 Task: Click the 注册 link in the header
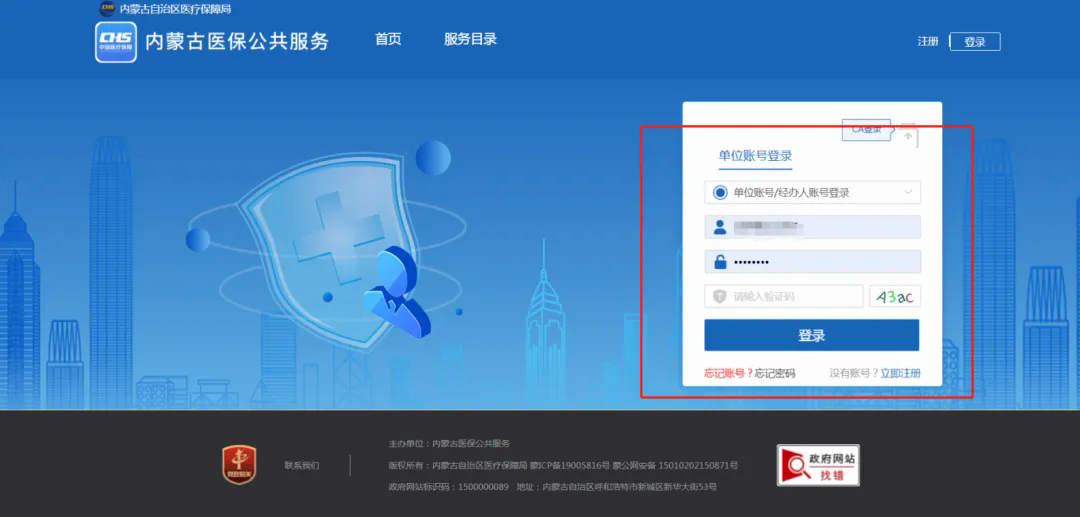928,41
